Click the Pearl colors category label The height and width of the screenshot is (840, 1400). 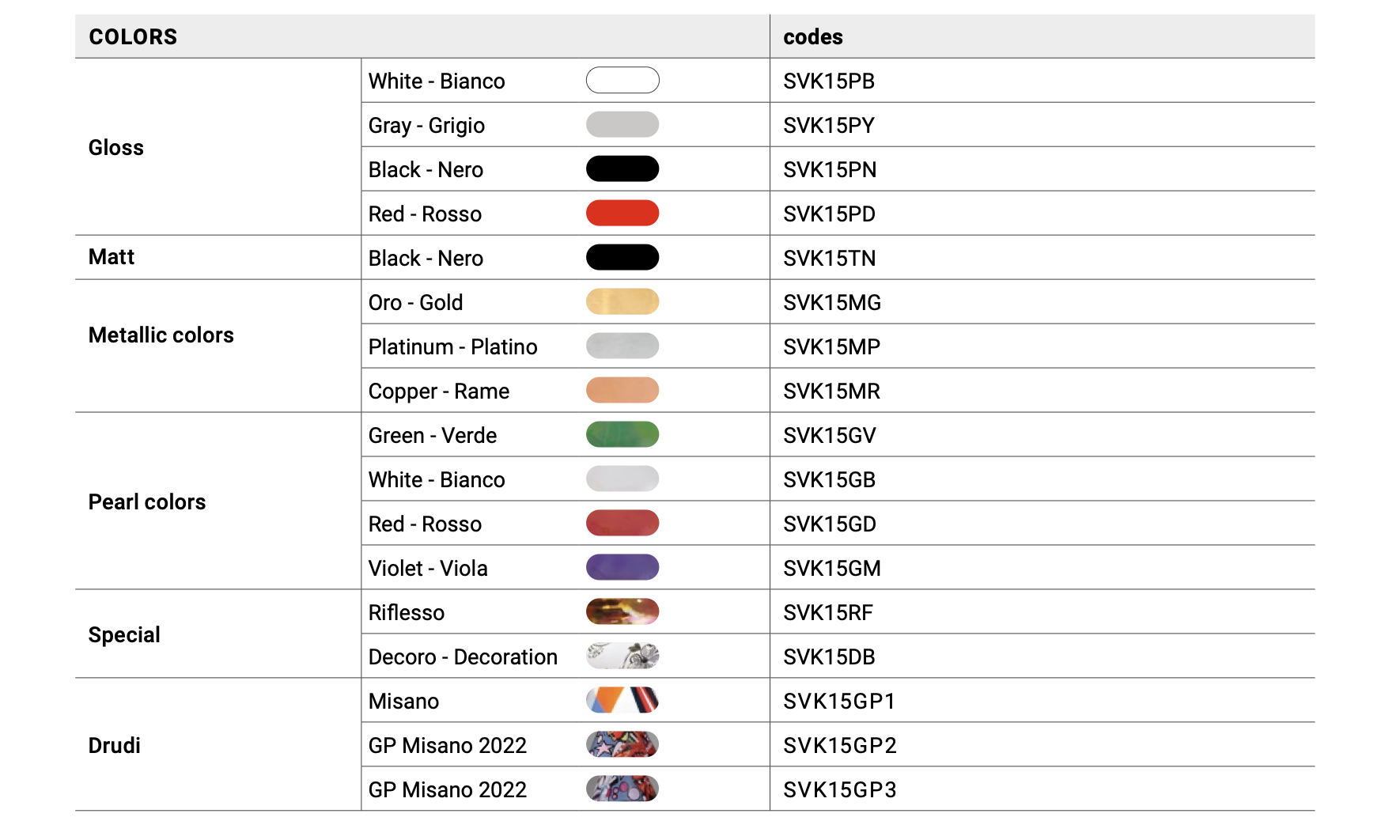[x=147, y=502]
